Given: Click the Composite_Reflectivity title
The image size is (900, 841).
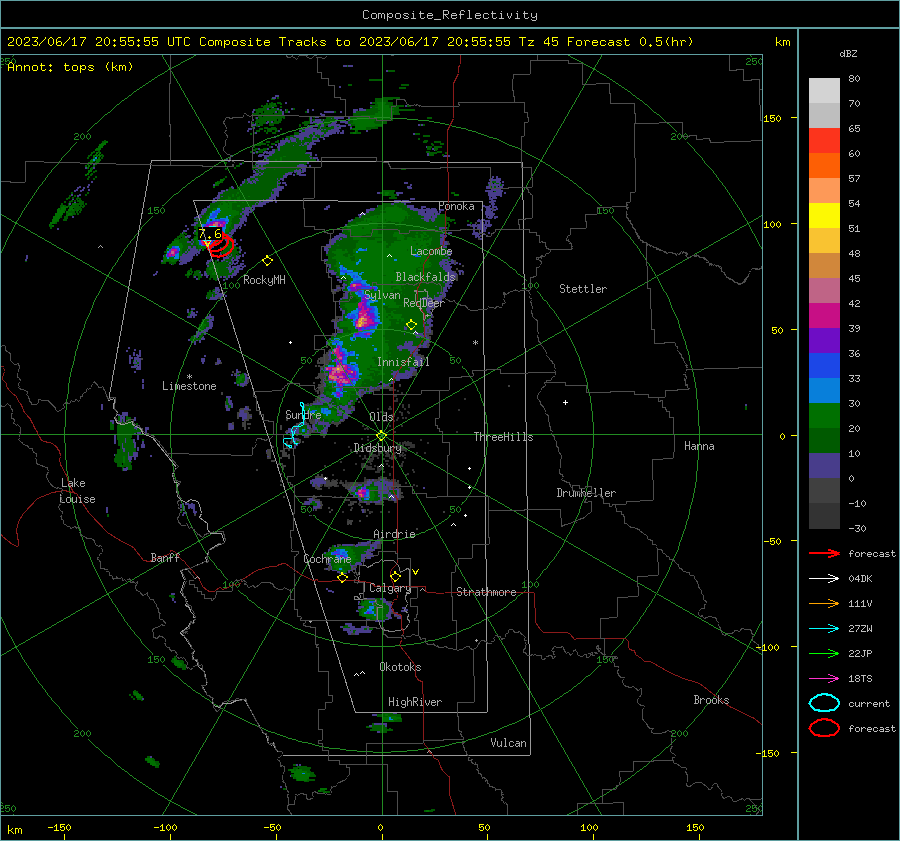Looking at the screenshot, I should pos(450,15).
